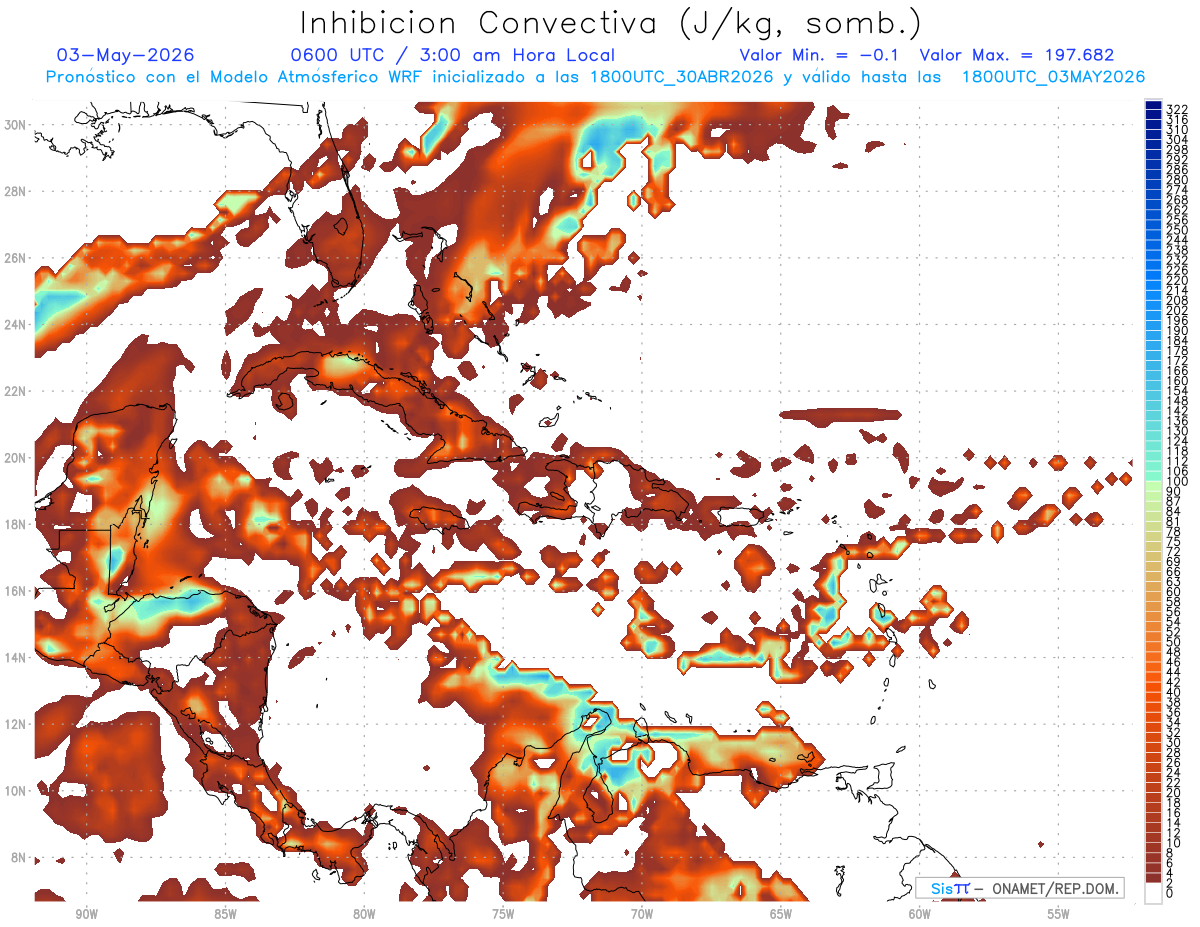Click the 90W longitude axis label

[x=86, y=914]
